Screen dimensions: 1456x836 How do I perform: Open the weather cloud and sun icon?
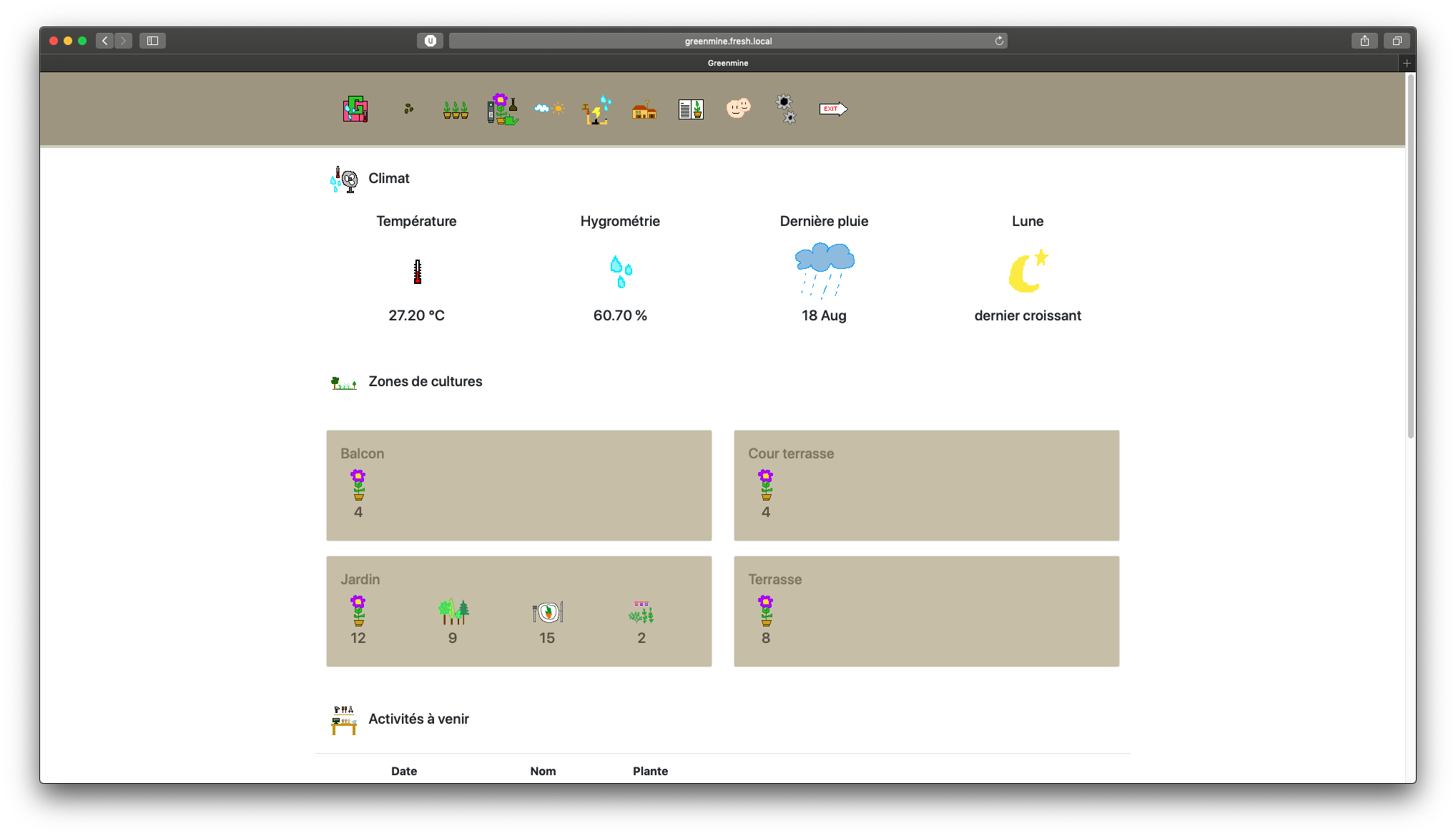(x=549, y=108)
